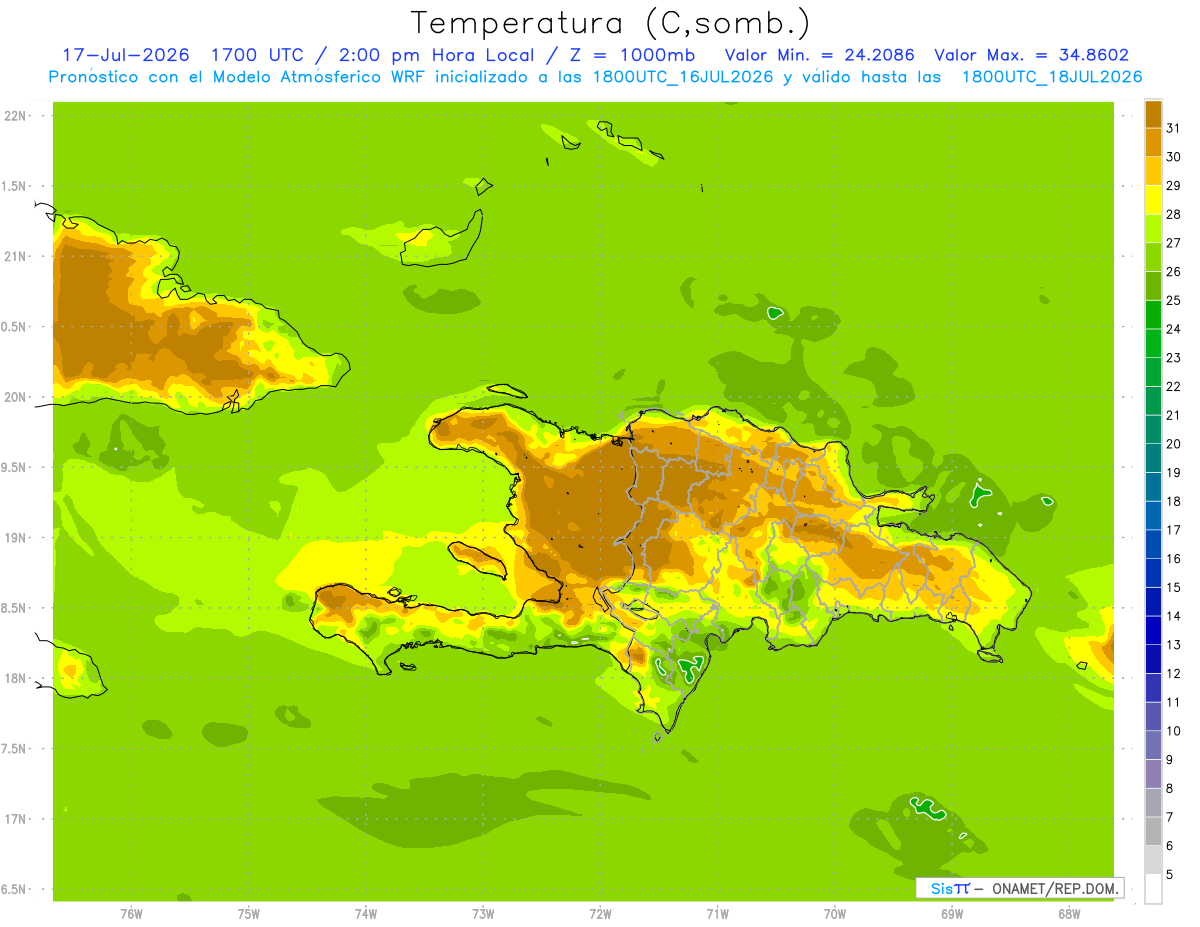Pick the color bar segment between 30 and 31
Screen dimensions: 1200x927
(x=1153, y=142)
